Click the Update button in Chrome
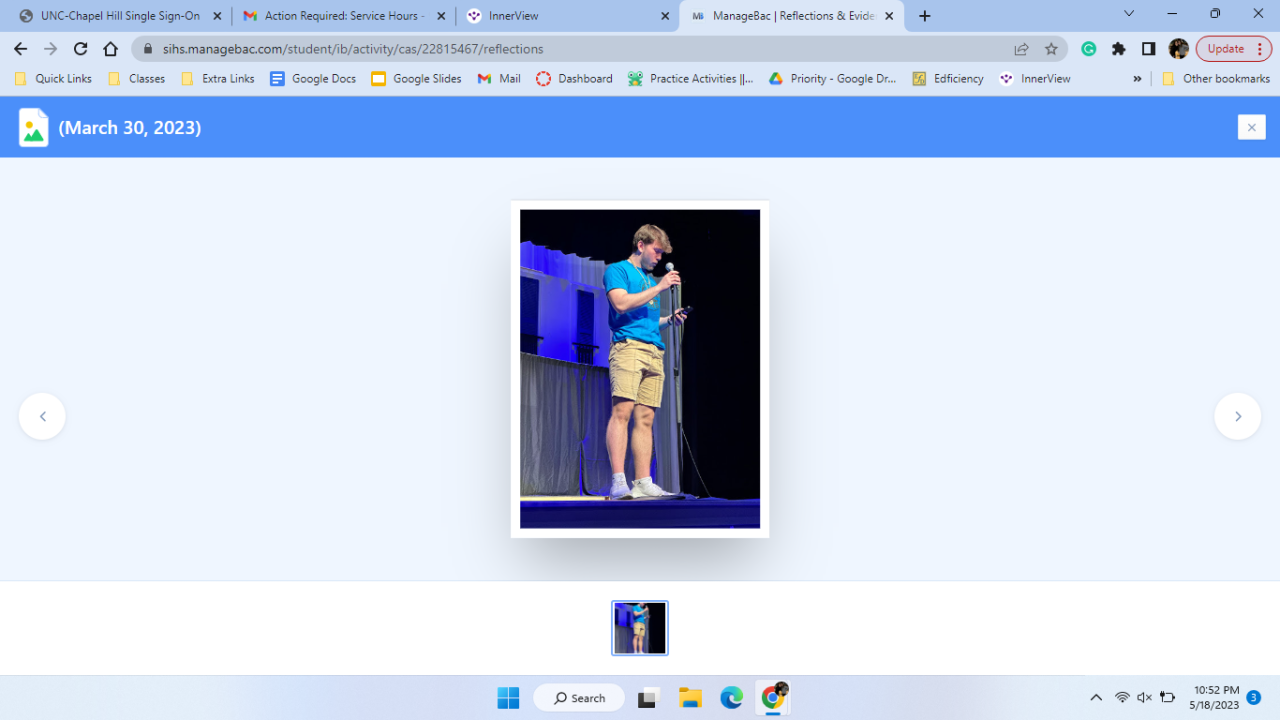The image size is (1280, 720). click(1225, 49)
